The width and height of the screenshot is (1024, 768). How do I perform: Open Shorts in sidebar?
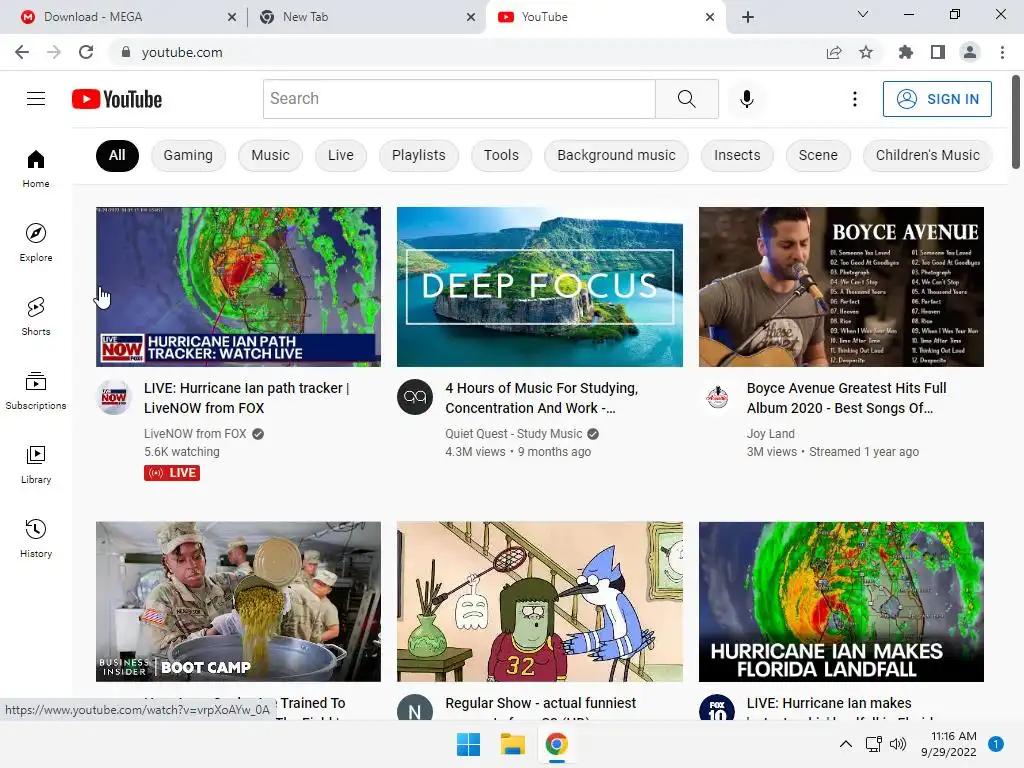36,316
